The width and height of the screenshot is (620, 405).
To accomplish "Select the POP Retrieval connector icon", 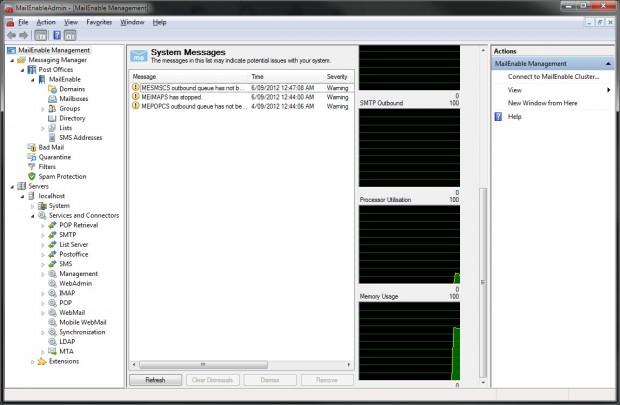I will [x=52, y=225].
